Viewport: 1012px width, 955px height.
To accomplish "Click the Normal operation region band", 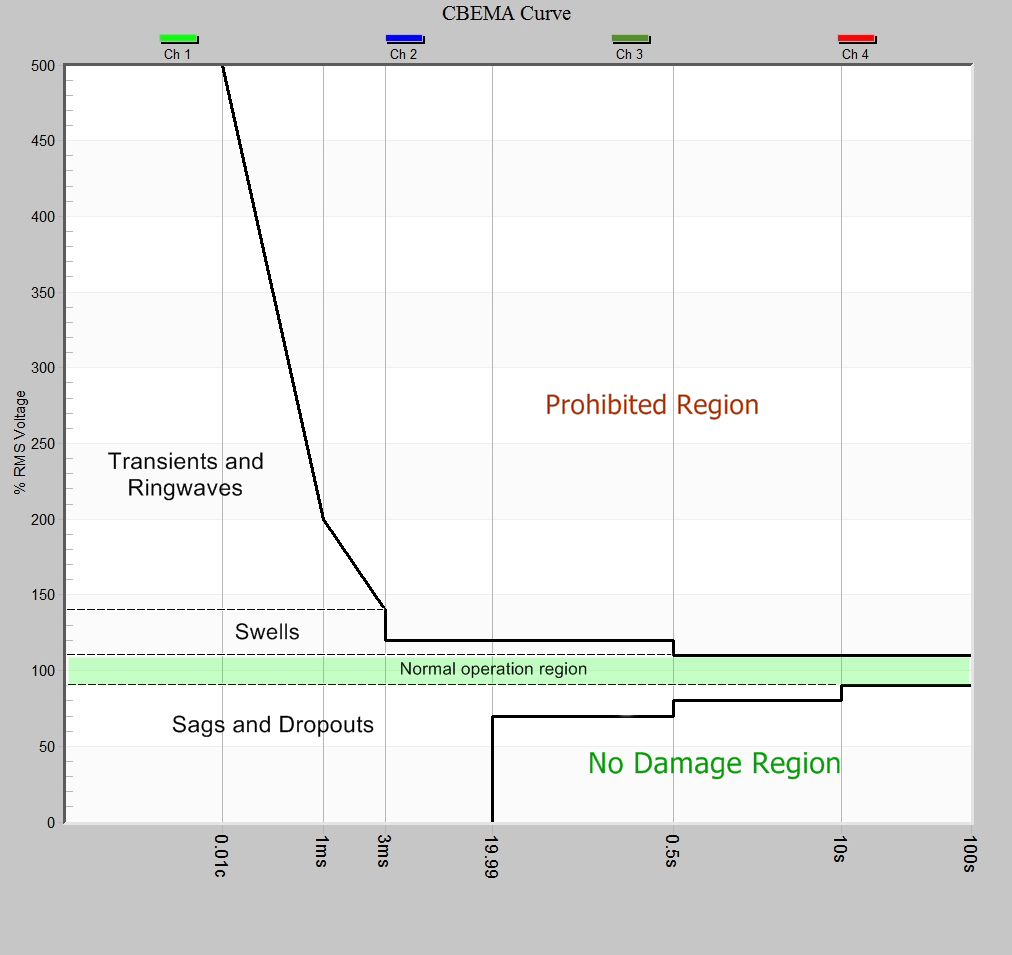I will pos(493,669).
